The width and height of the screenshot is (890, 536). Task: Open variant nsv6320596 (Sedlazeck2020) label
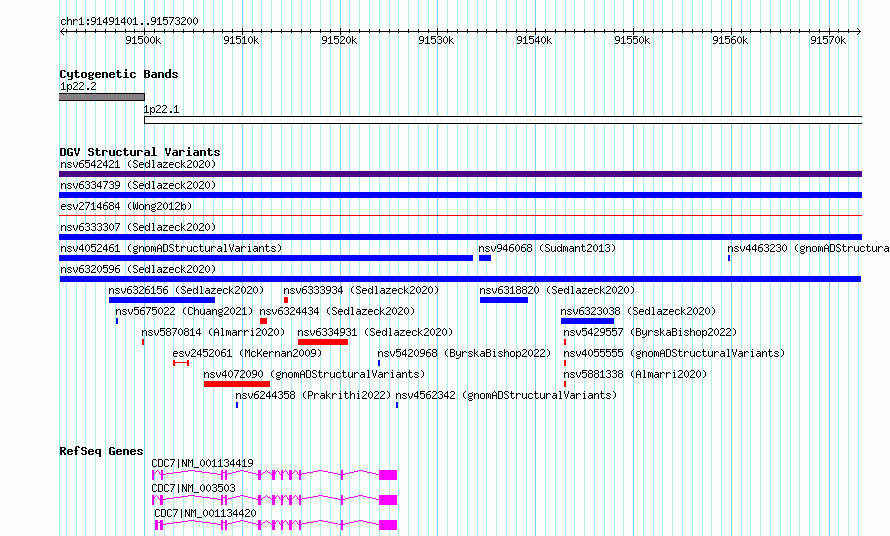click(138, 269)
